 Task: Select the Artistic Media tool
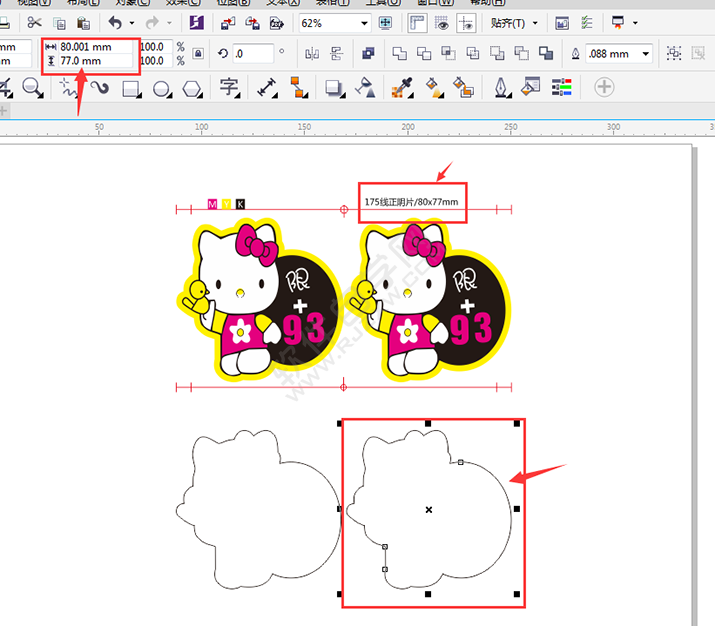[x=100, y=87]
